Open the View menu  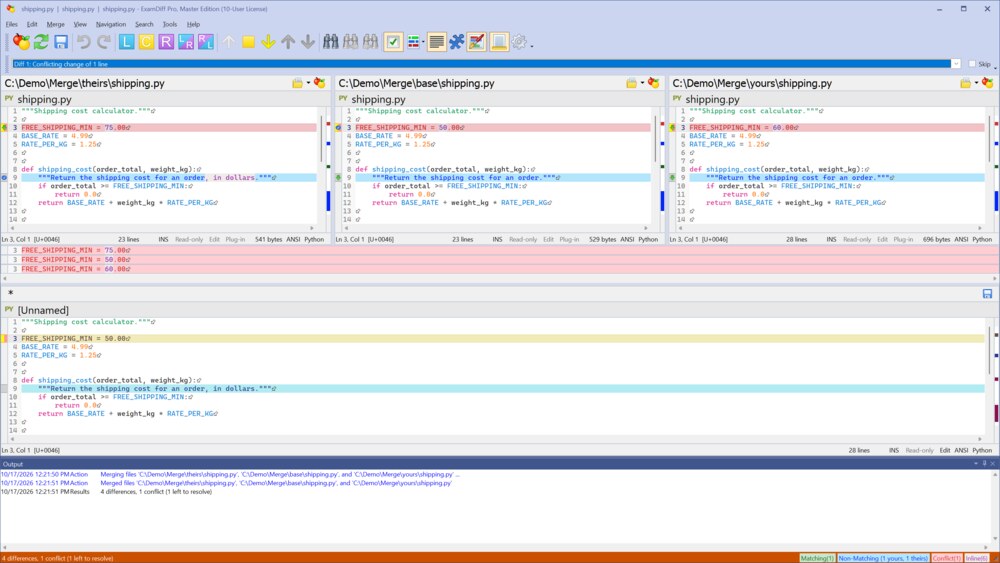point(80,24)
